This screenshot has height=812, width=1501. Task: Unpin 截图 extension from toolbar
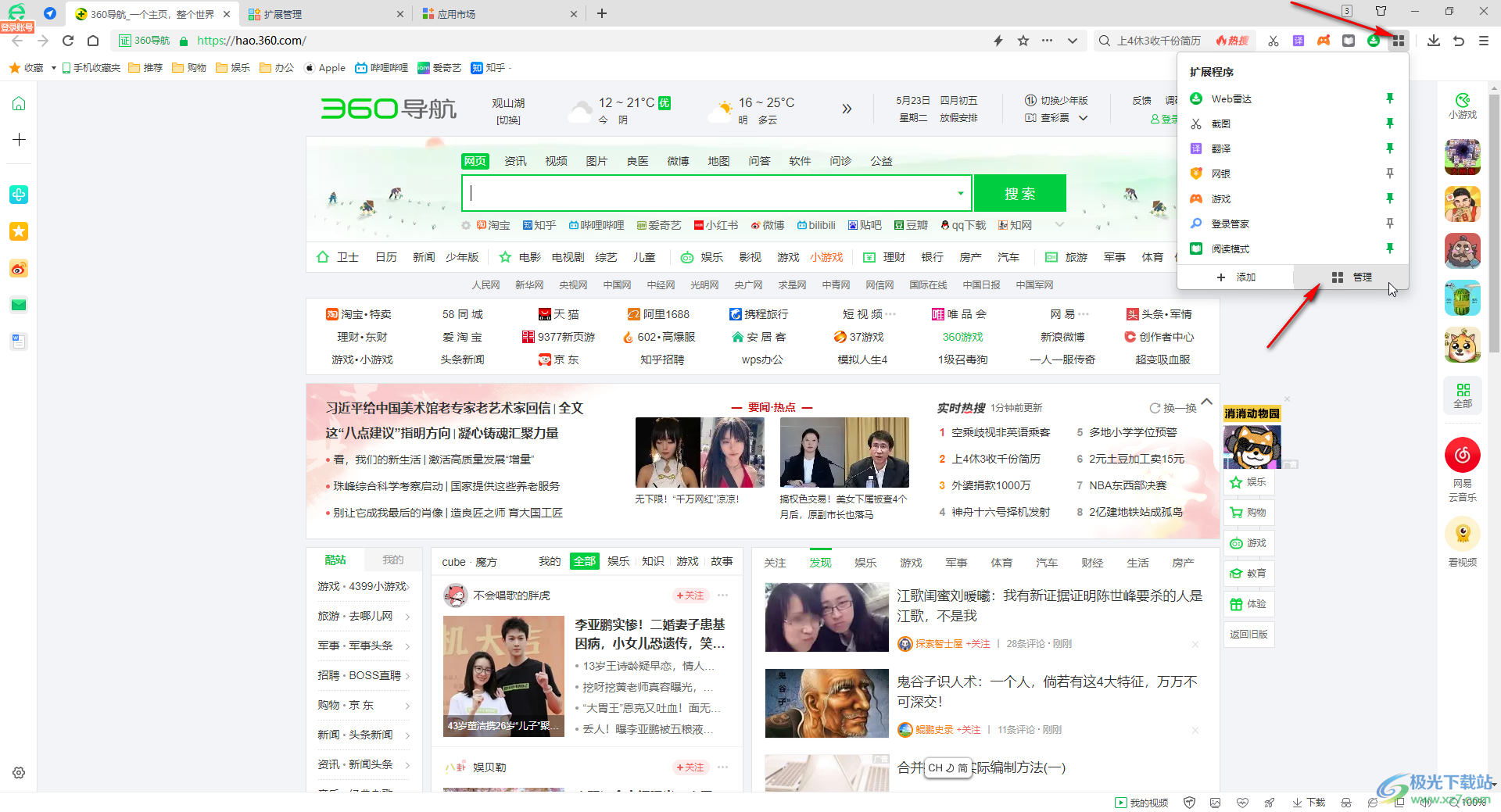(1390, 123)
